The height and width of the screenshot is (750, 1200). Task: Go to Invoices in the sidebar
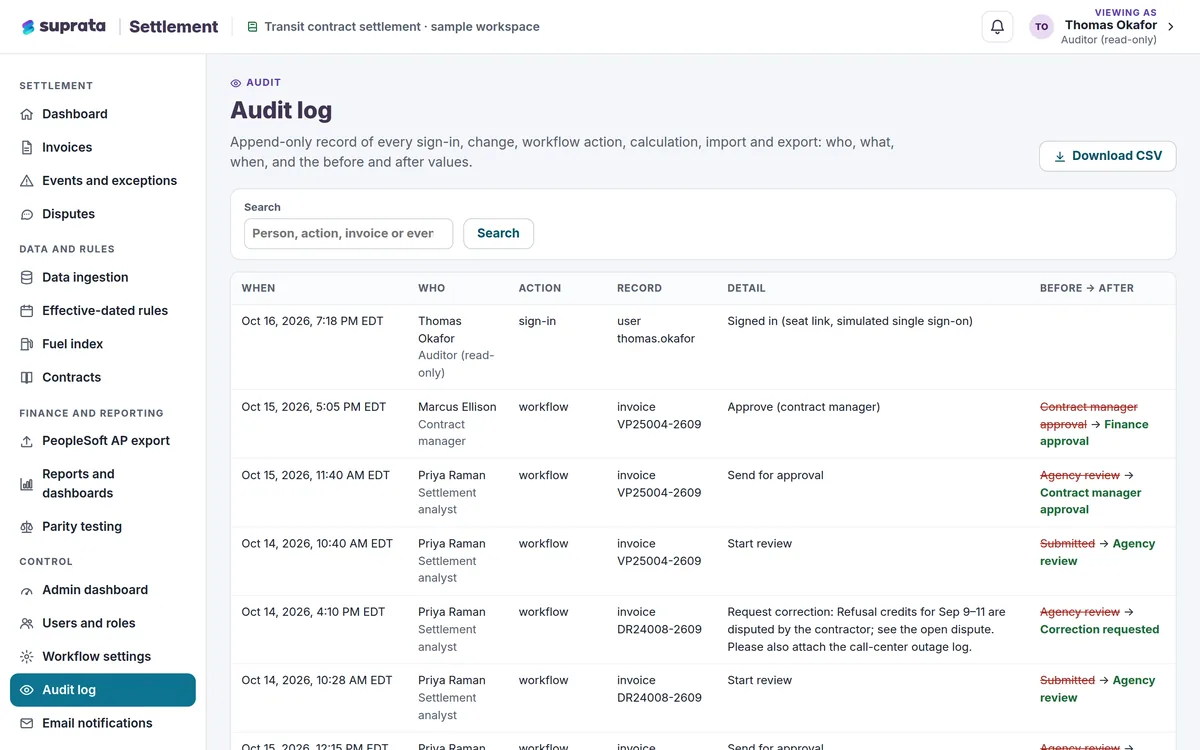coord(103,147)
